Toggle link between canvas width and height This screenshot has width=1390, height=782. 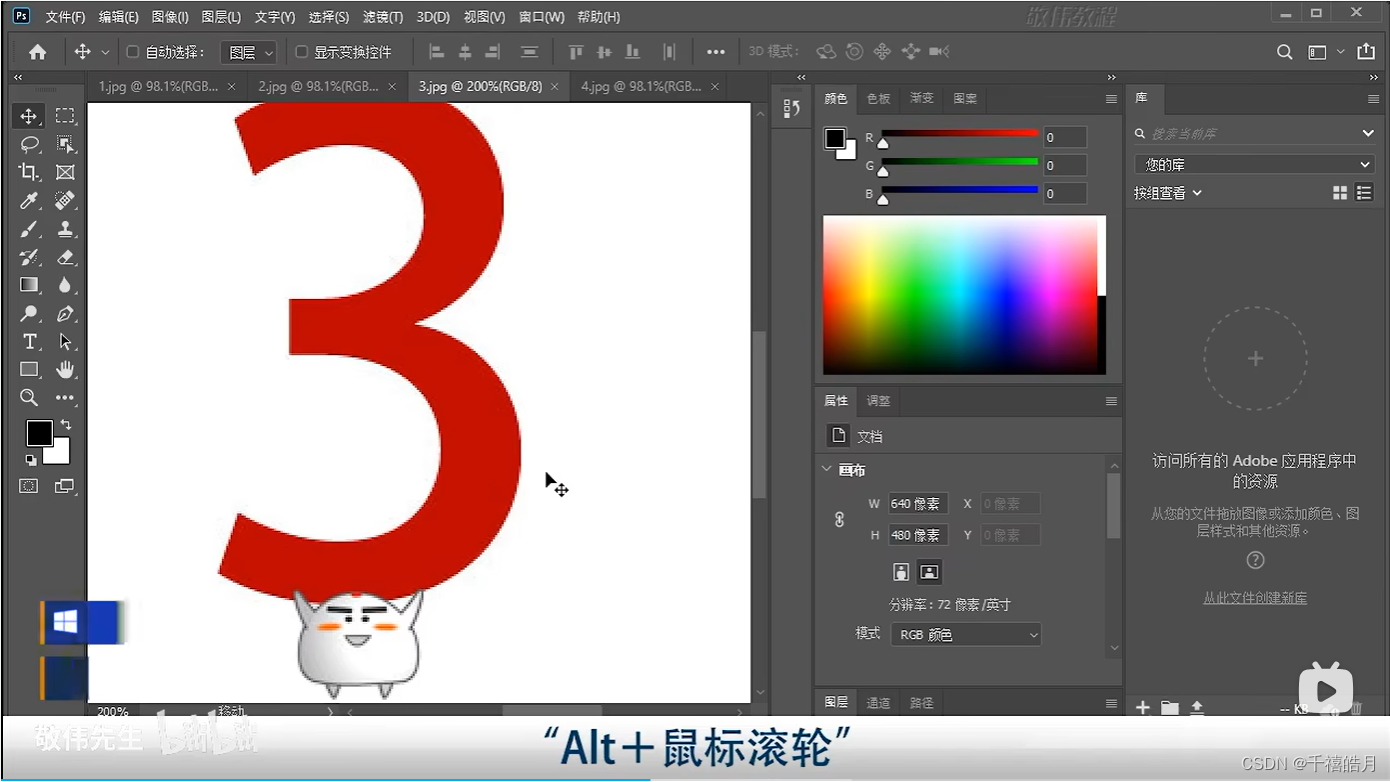(839, 520)
